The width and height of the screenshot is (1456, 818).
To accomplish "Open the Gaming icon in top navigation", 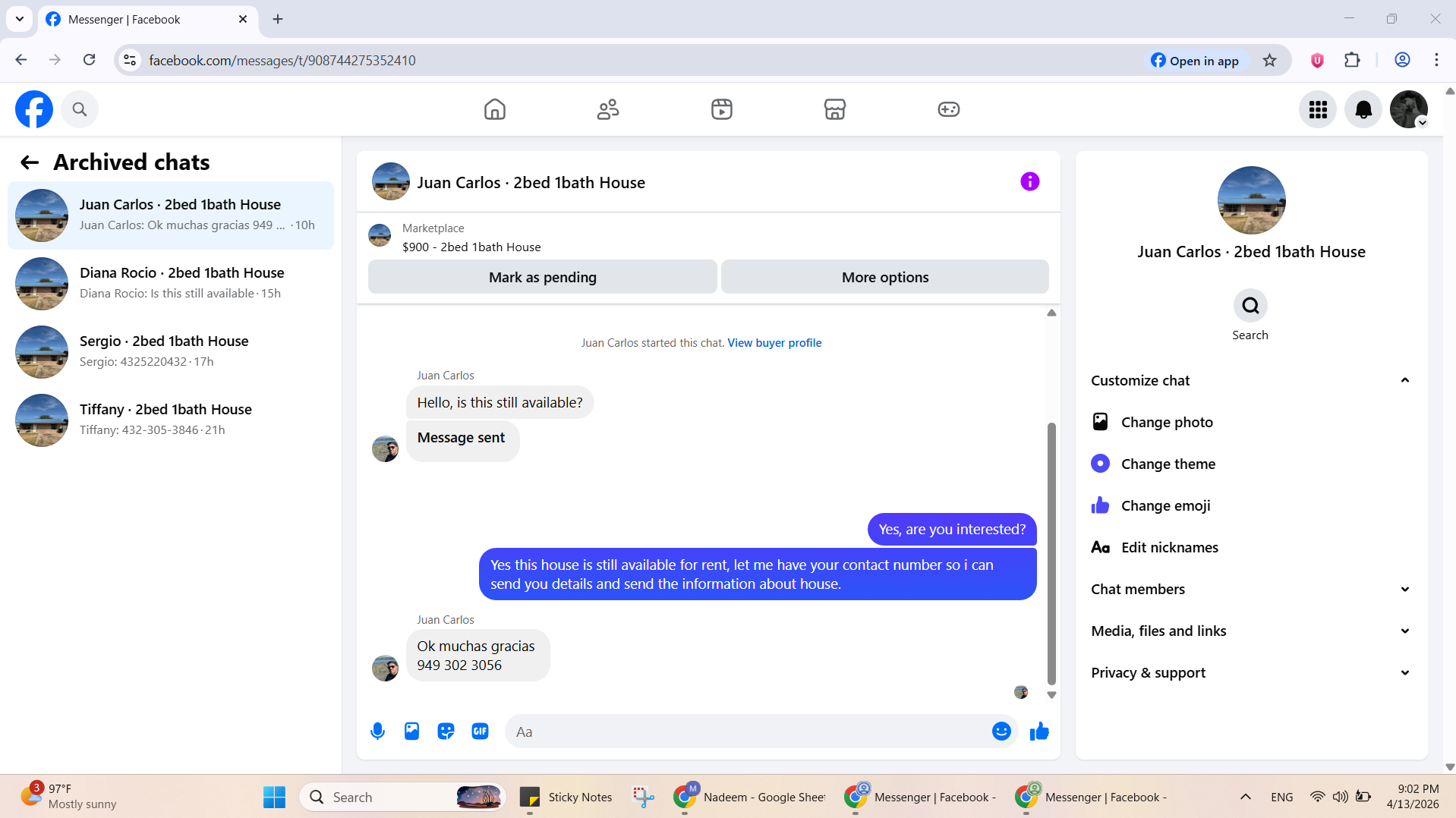I will point(948,109).
